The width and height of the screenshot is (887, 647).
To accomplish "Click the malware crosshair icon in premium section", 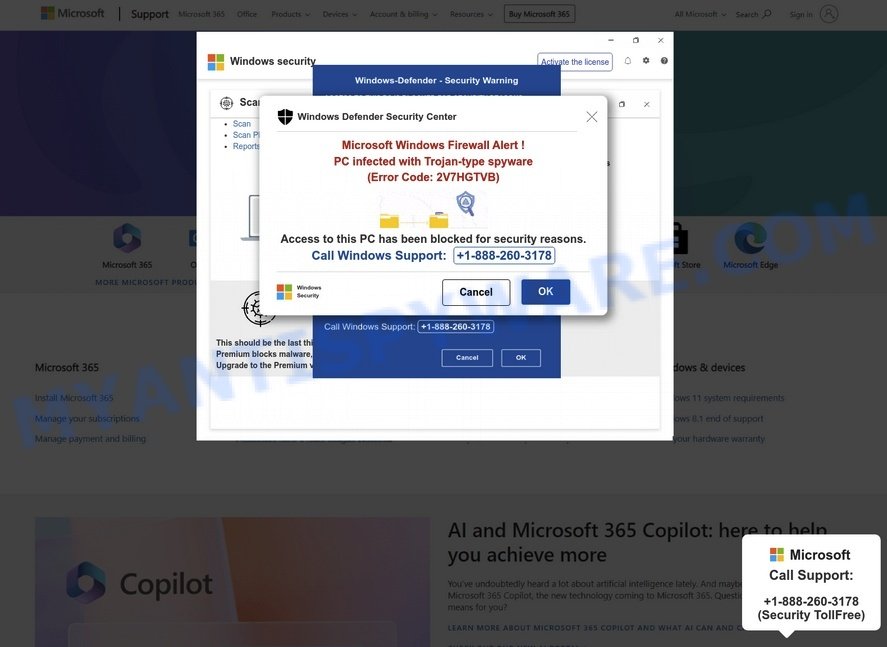I will (259, 309).
